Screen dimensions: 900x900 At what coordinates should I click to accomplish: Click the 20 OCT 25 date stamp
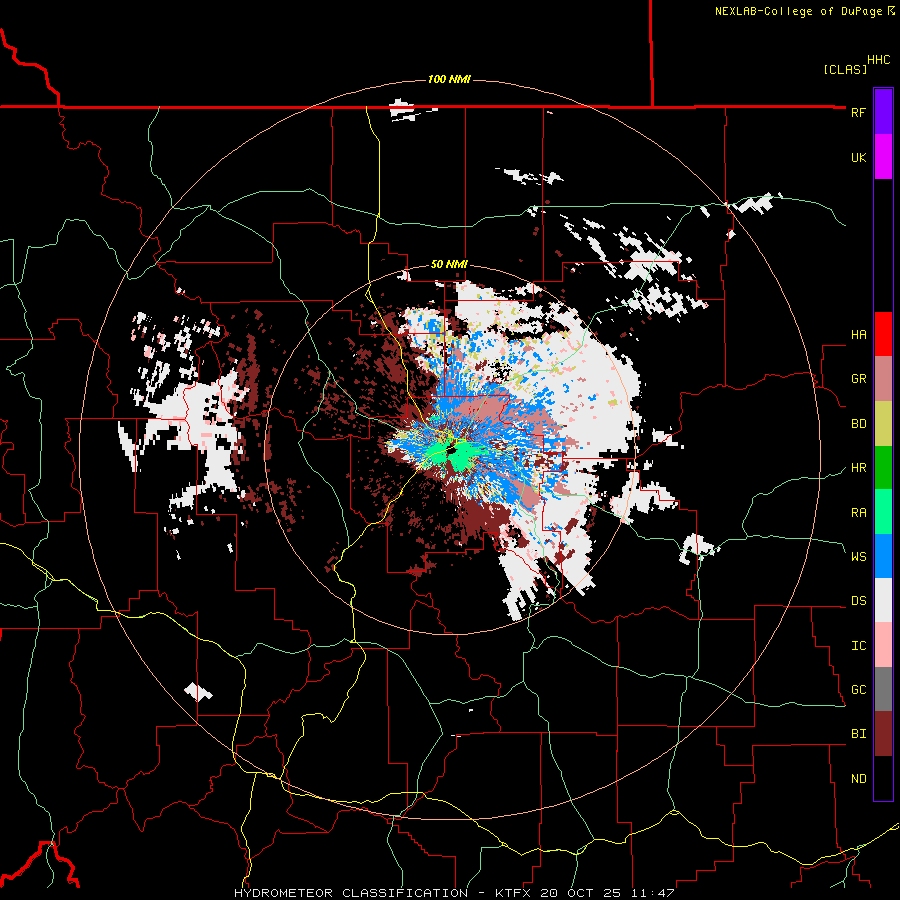pyautogui.click(x=583, y=893)
